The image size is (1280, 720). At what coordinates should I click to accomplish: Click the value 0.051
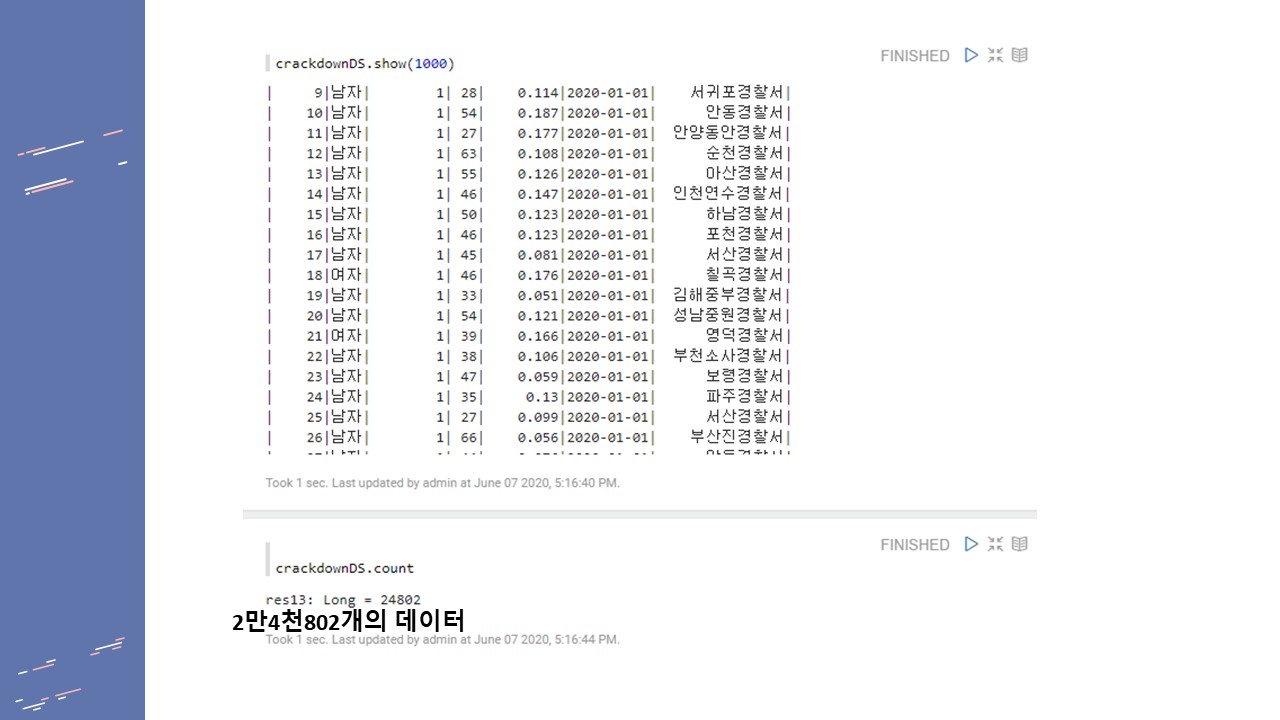(538, 296)
